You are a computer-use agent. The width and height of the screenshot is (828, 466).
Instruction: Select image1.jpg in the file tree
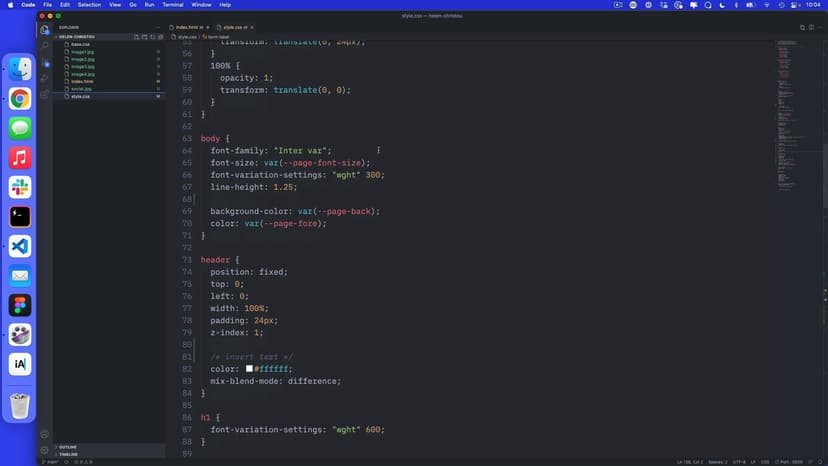click(83, 52)
